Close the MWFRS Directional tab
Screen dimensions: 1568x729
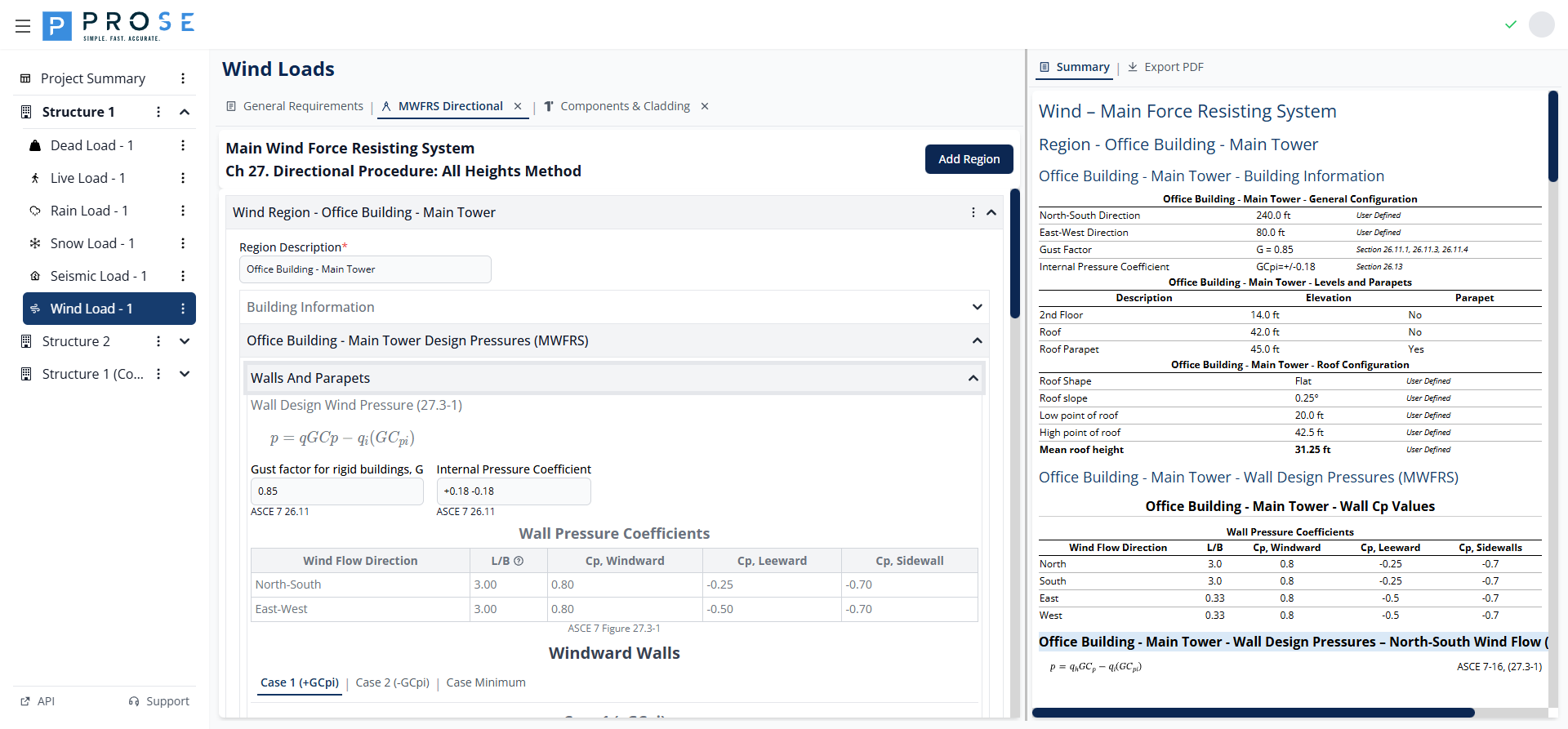pyautogui.click(x=518, y=106)
